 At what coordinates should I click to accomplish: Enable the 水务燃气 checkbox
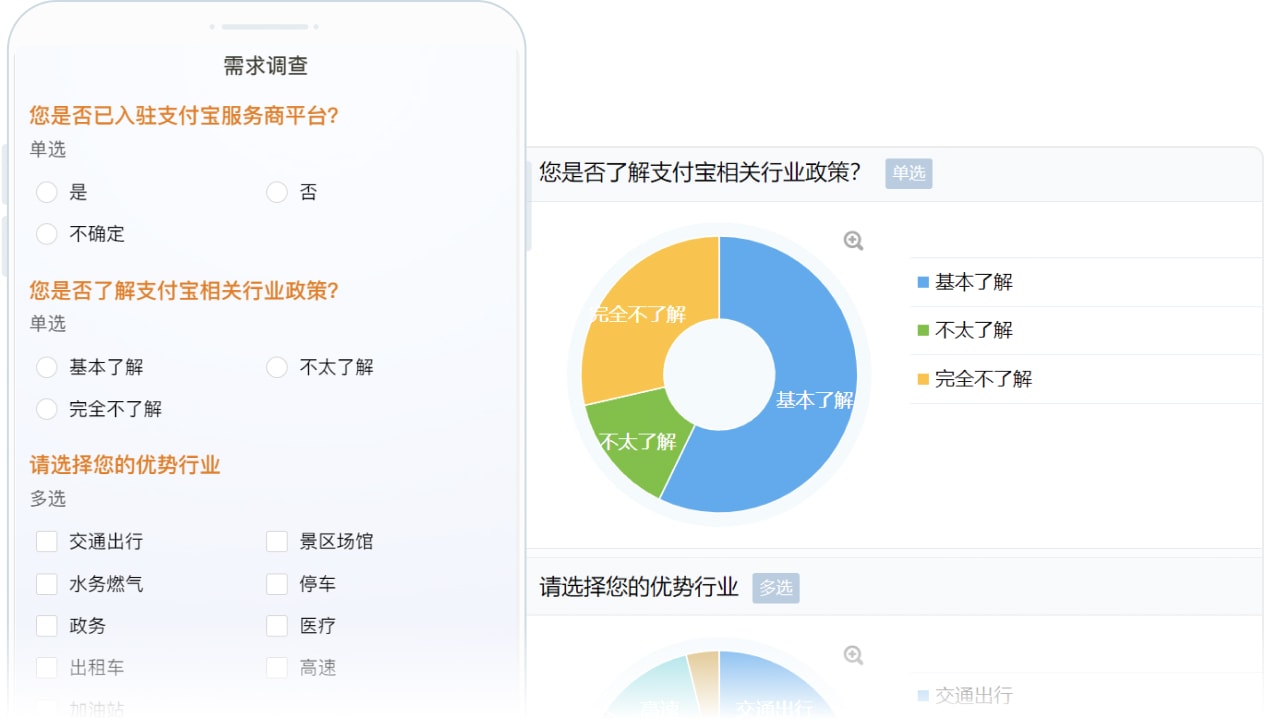pyautogui.click(x=47, y=583)
